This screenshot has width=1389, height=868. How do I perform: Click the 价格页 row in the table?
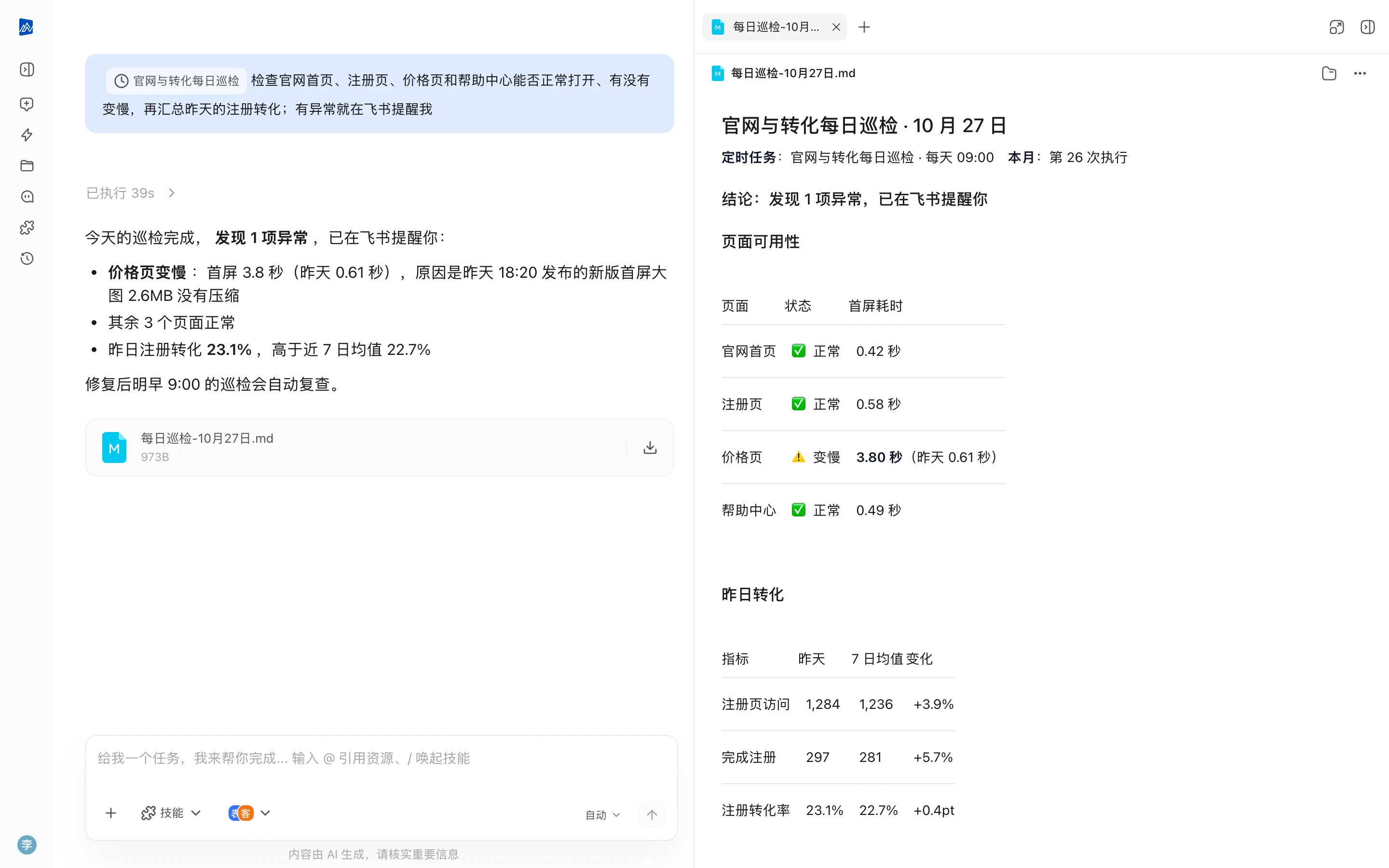point(863,458)
